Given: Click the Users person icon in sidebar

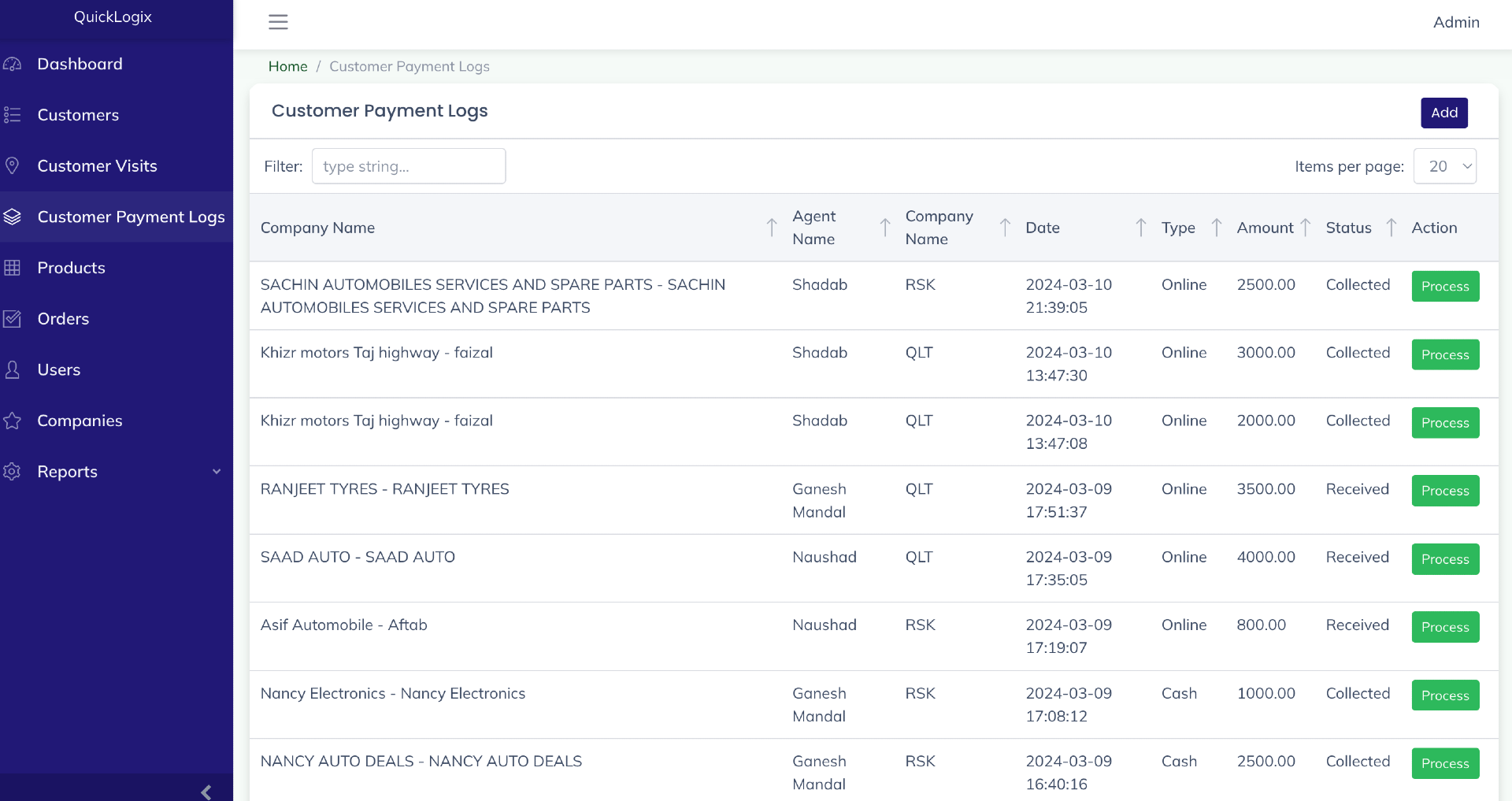Looking at the screenshot, I should (x=13, y=369).
